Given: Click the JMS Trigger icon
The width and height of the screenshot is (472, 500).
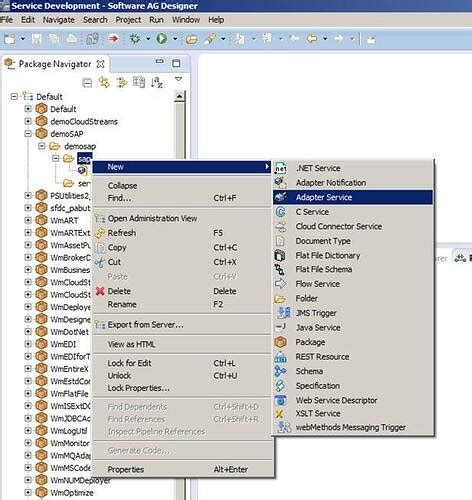Looking at the screenshot, I should click(x=283, y=313).
